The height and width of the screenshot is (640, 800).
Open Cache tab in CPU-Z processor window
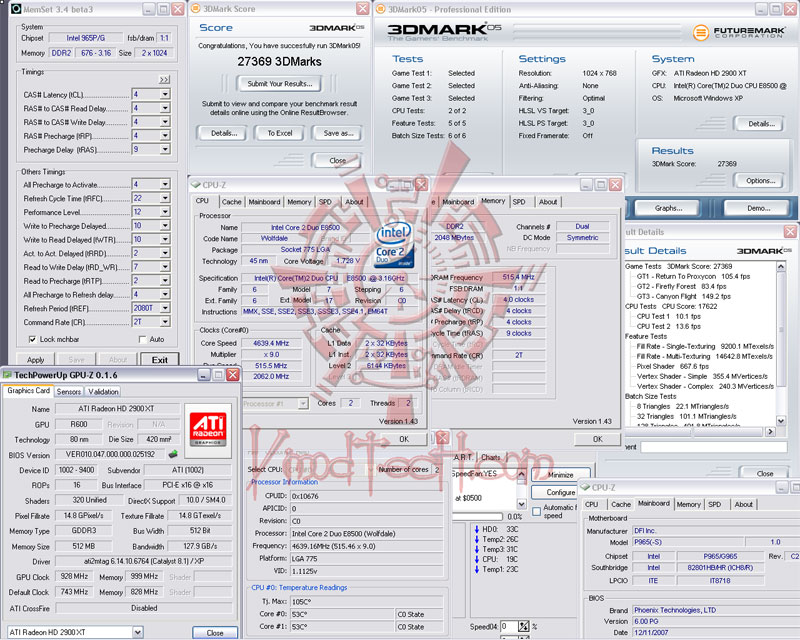[232, 202]
